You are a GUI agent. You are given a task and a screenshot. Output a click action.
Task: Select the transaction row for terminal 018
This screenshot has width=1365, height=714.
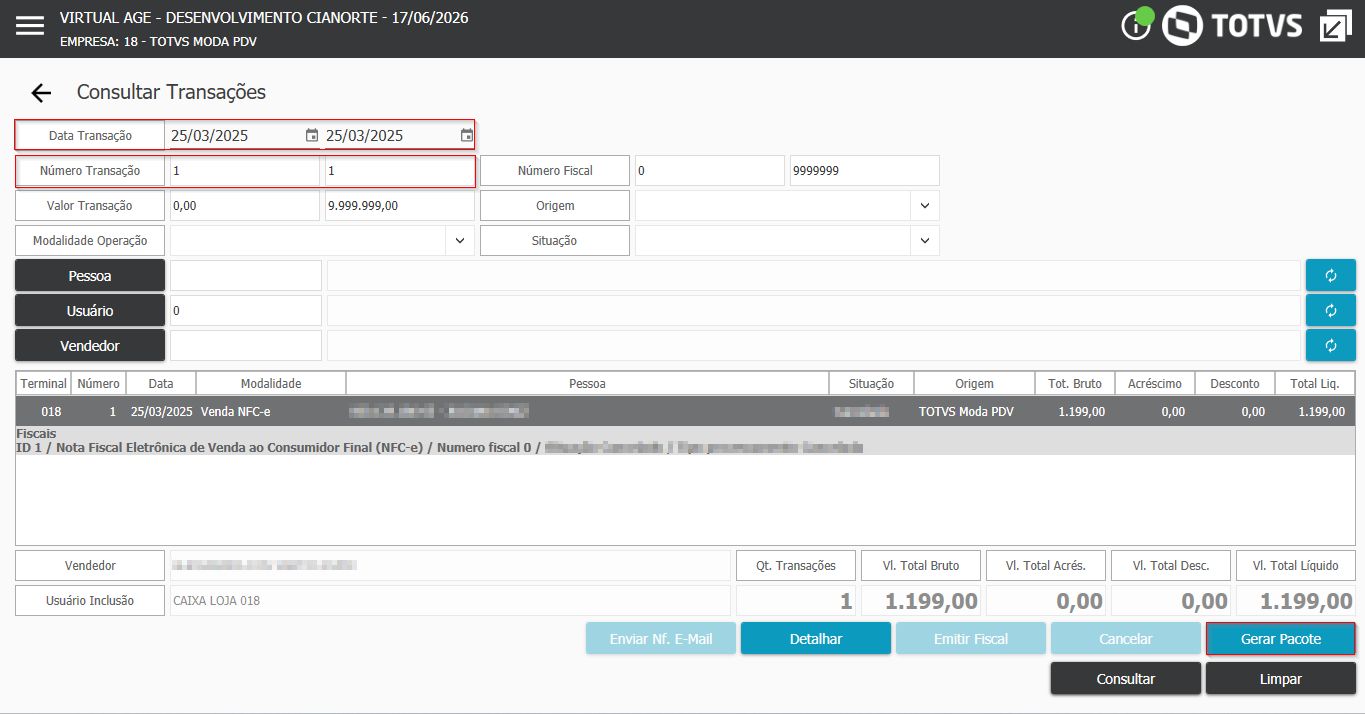685,411
